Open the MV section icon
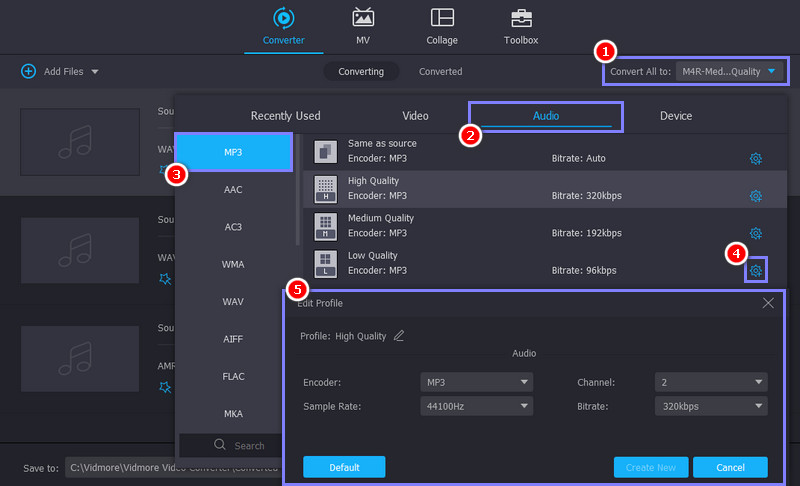 (363, 18)
